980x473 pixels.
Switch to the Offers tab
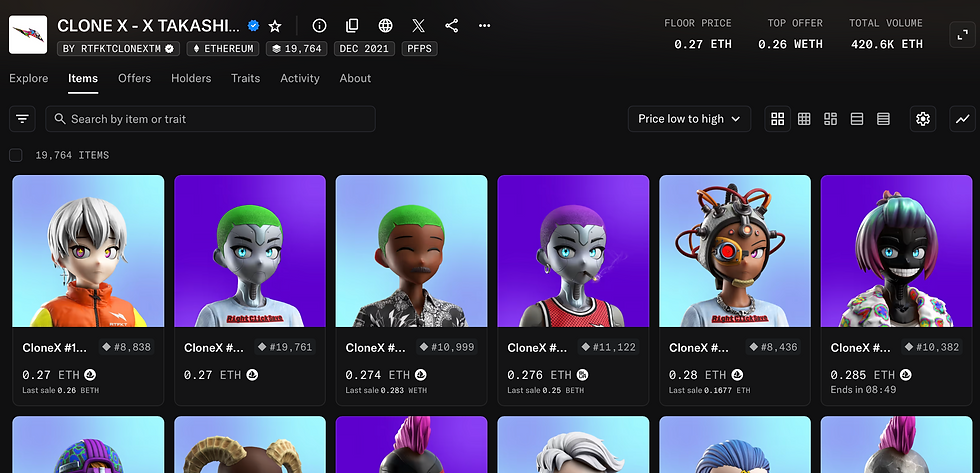point(134,78)
